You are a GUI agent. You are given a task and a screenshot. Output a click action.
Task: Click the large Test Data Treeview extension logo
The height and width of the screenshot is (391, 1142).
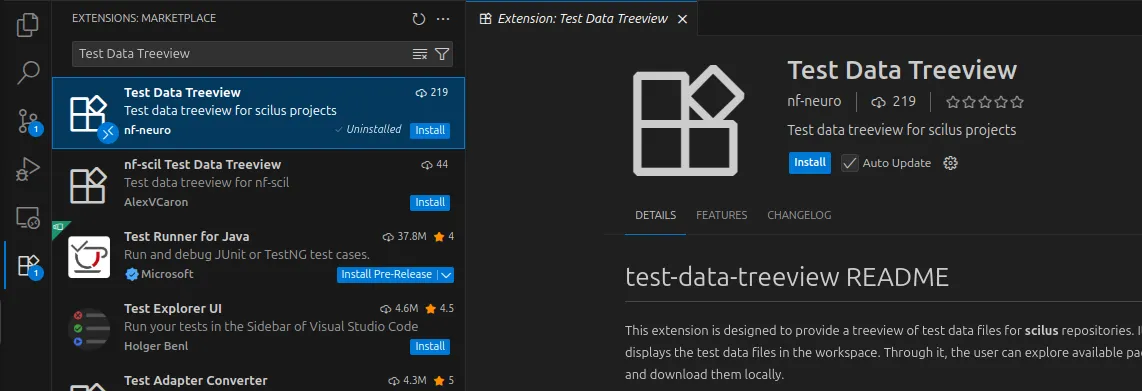[688, 121]
